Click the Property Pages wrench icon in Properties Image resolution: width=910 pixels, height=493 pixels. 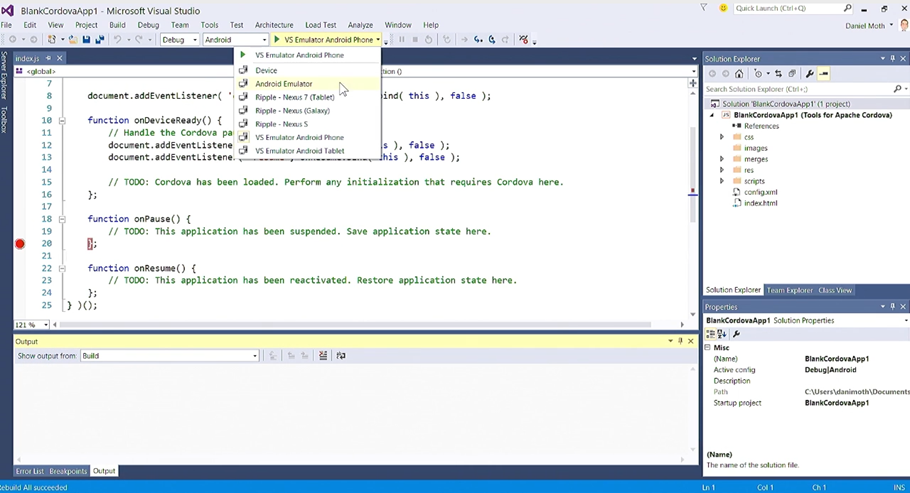736,334
